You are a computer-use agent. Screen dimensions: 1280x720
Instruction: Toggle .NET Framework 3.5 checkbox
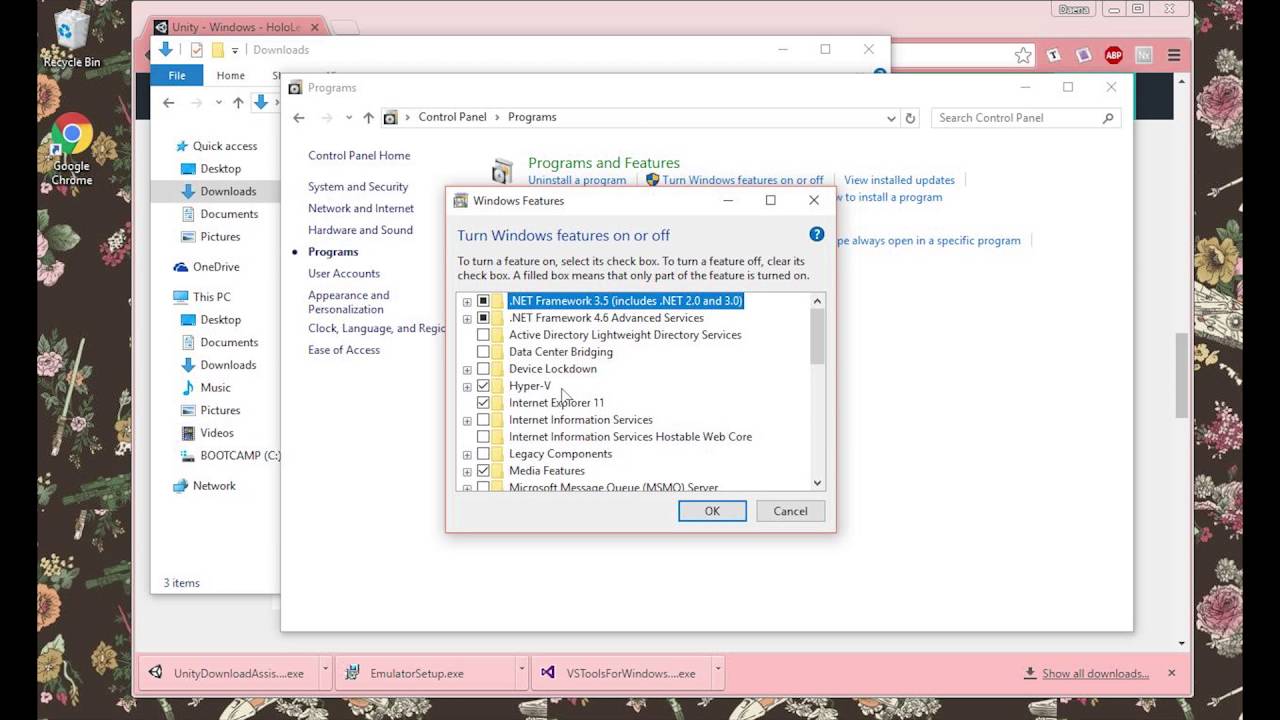pos(483,301)
